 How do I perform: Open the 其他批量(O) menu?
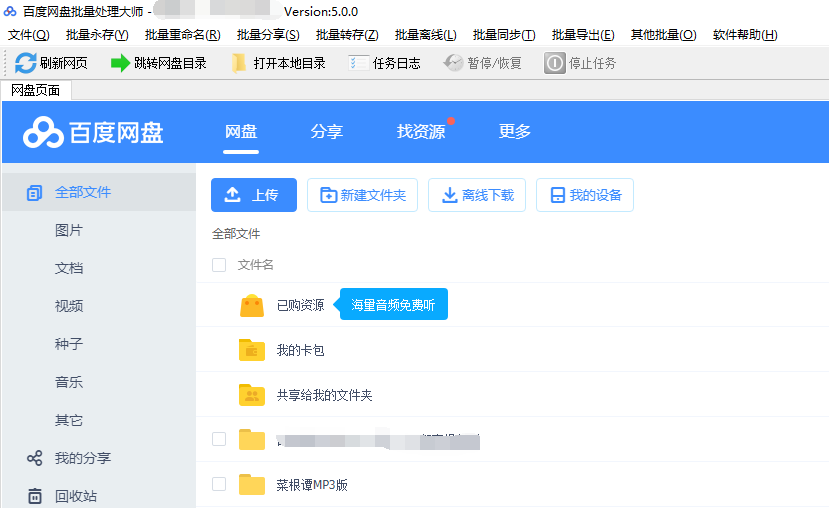[x=664, y=35]
